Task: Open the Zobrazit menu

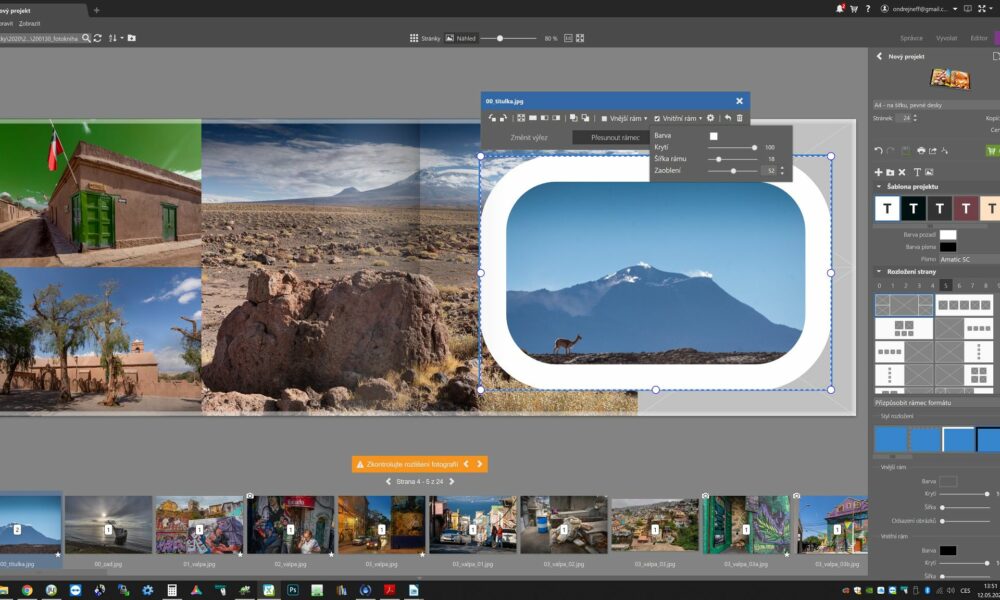Action: click(29, 24)
